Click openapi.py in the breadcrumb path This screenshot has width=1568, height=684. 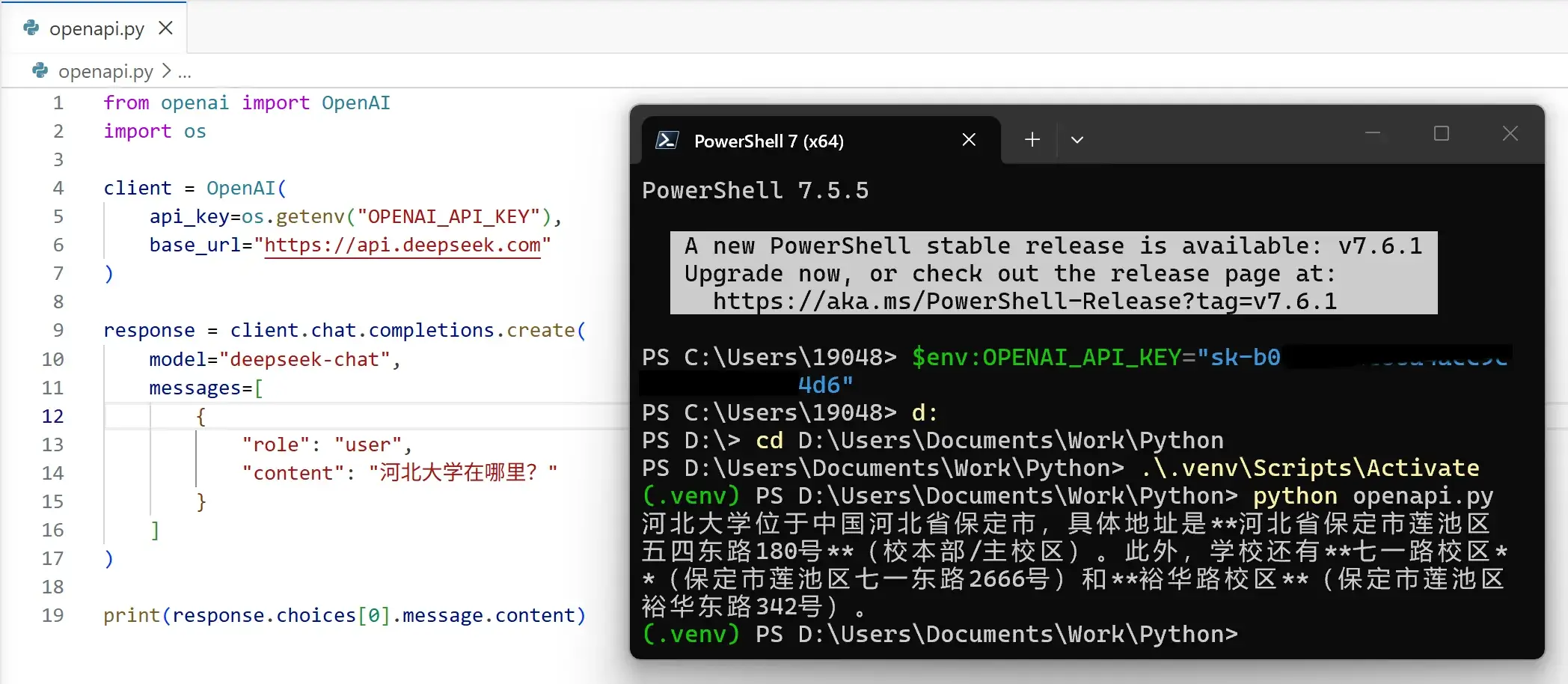tap(105, 71)
